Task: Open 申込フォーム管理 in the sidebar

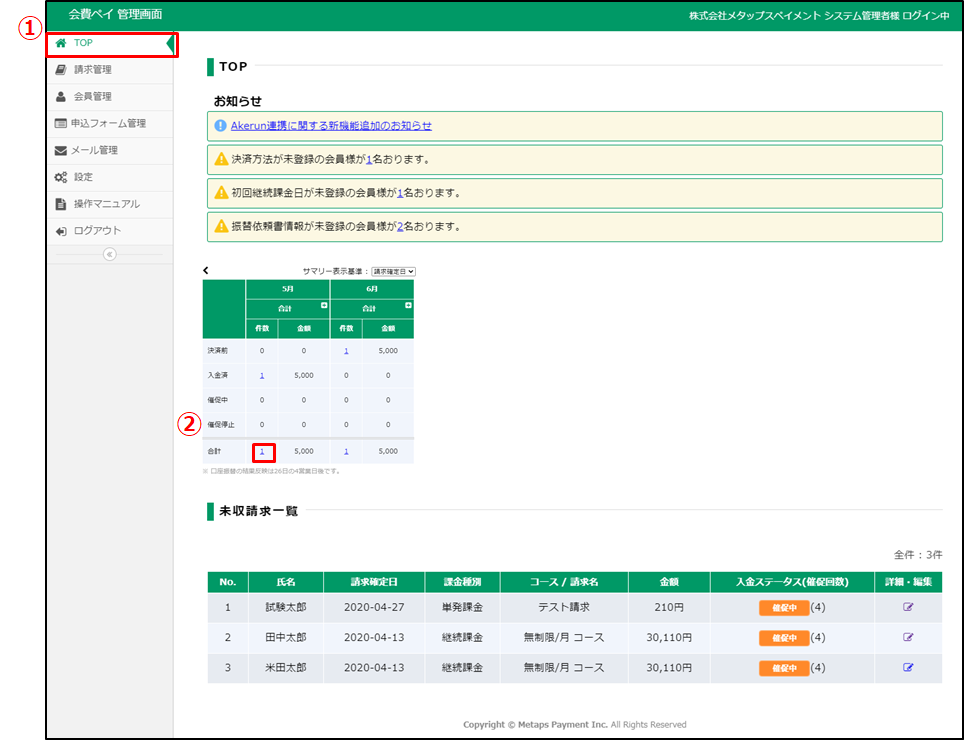Action: pos(111,124)
